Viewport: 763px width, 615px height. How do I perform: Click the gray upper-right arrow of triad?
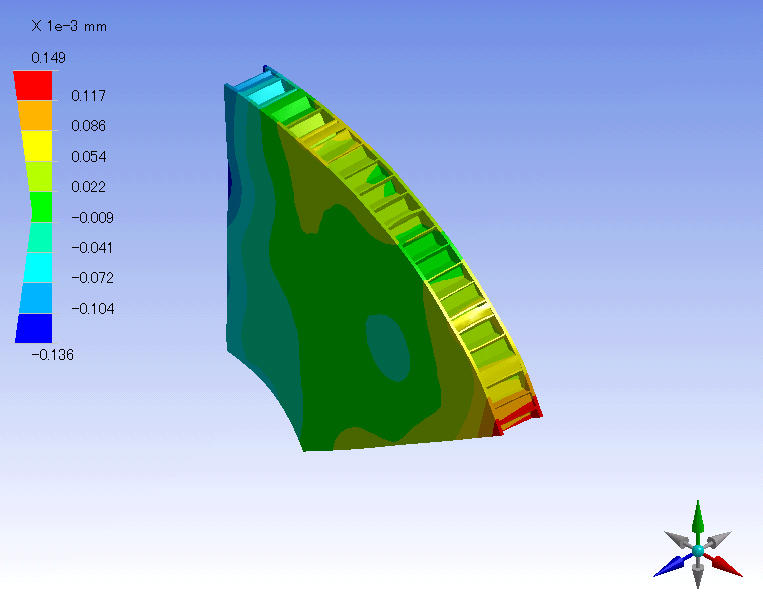(x=718, y=540)
